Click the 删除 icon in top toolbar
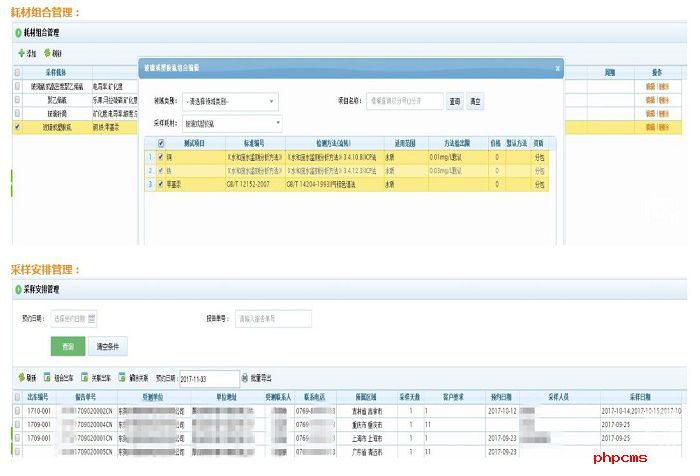 coord(47,52)
